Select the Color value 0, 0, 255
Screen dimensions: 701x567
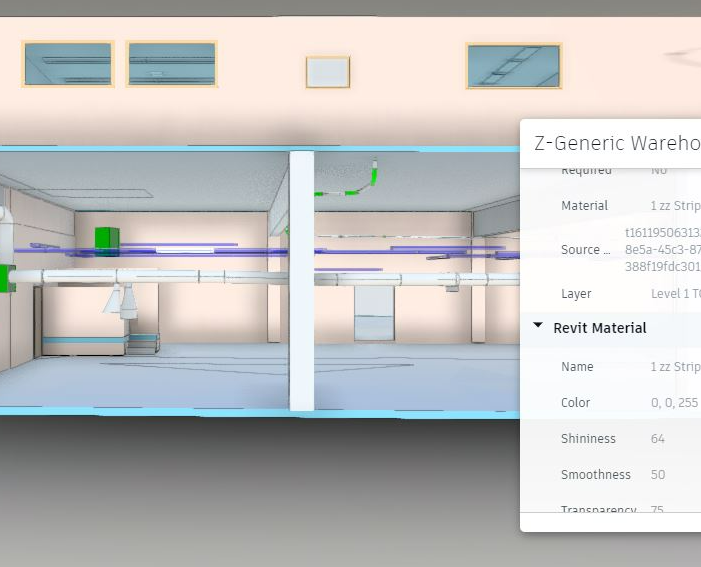point(674,403)
